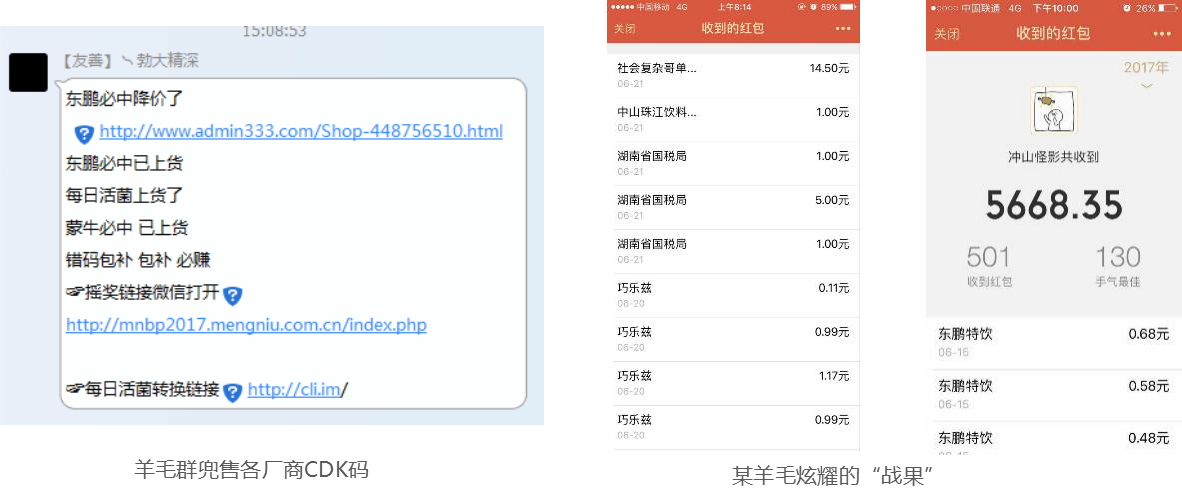The height and width of the screenshot is (496, 1182).
Task: Click message line 东鹏必中已上货
Action: 124,164
